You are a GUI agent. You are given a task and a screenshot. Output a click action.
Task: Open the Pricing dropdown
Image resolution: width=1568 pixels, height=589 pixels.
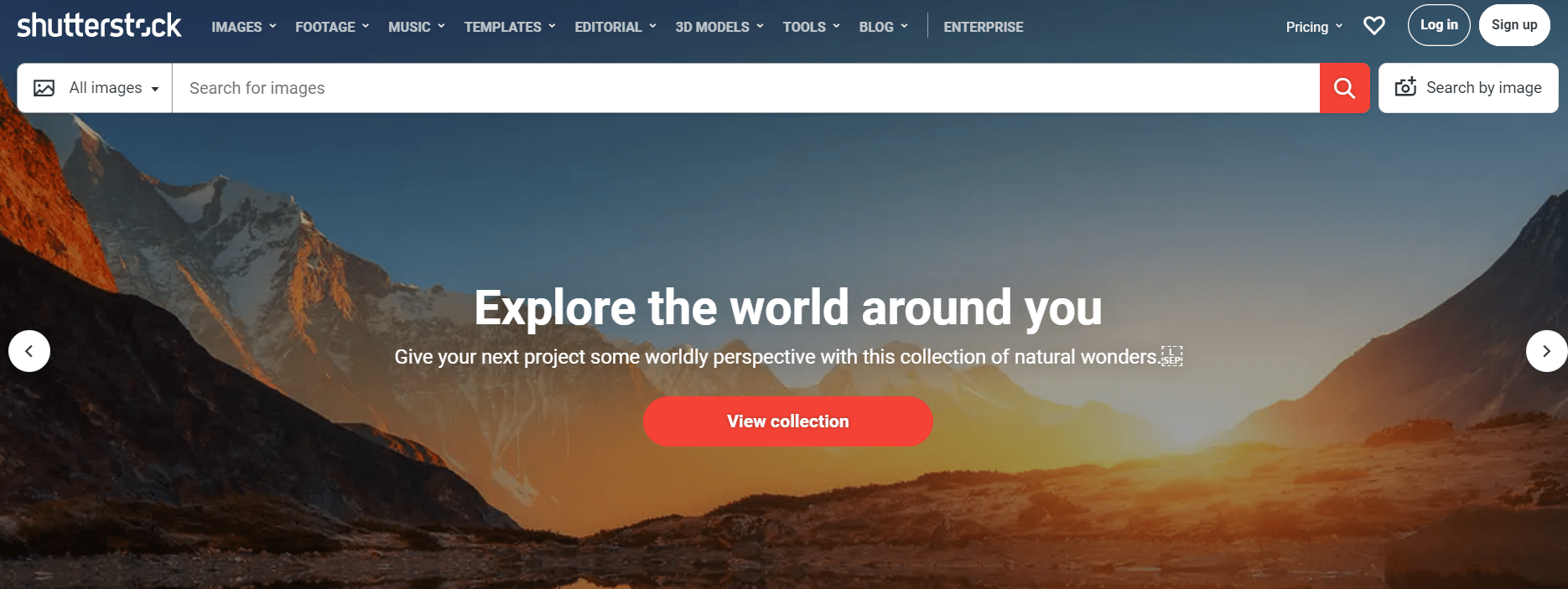pyautogui.click(x=1314, y=27)
